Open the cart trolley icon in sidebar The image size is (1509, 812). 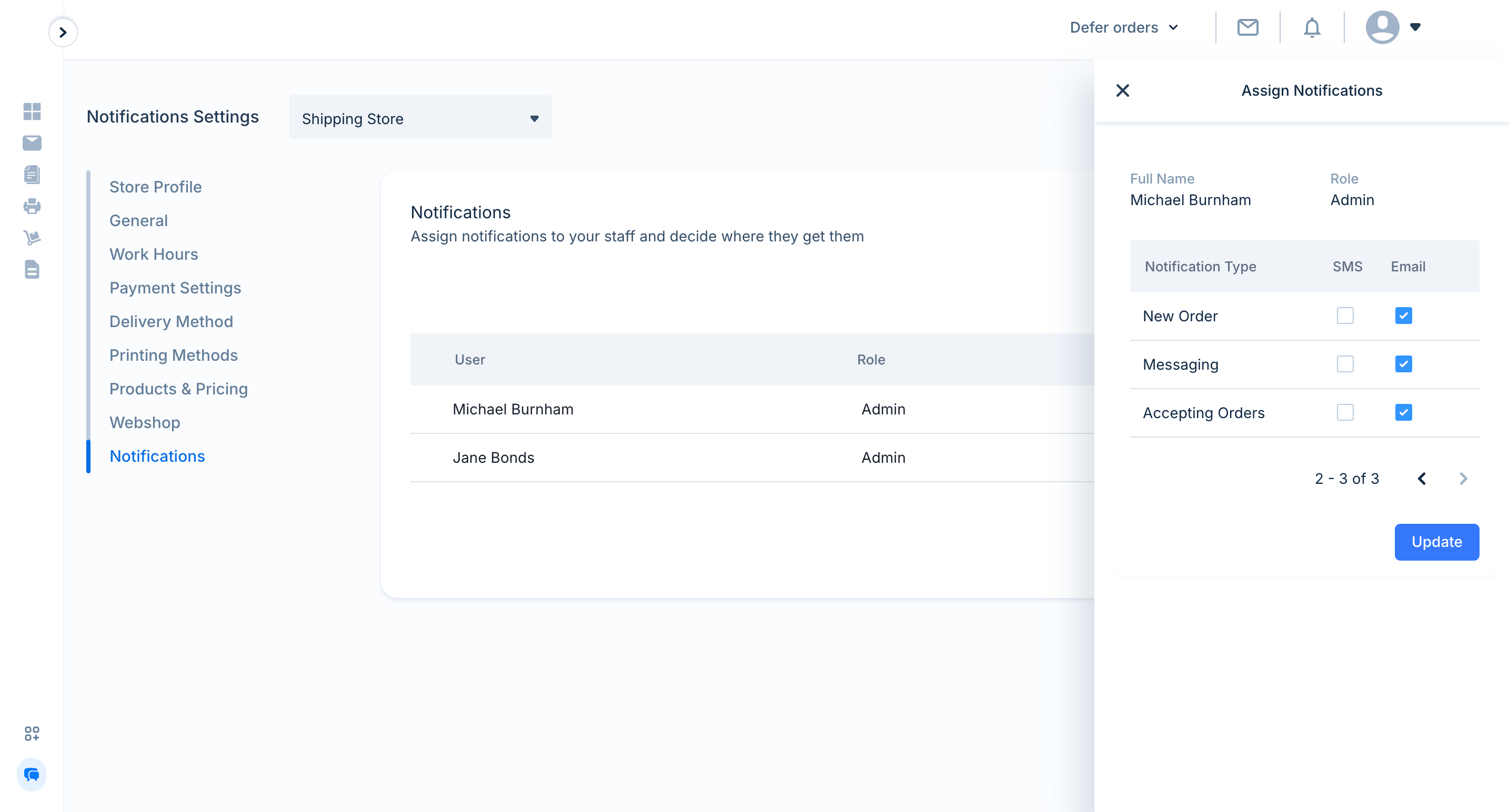point(32,238)
